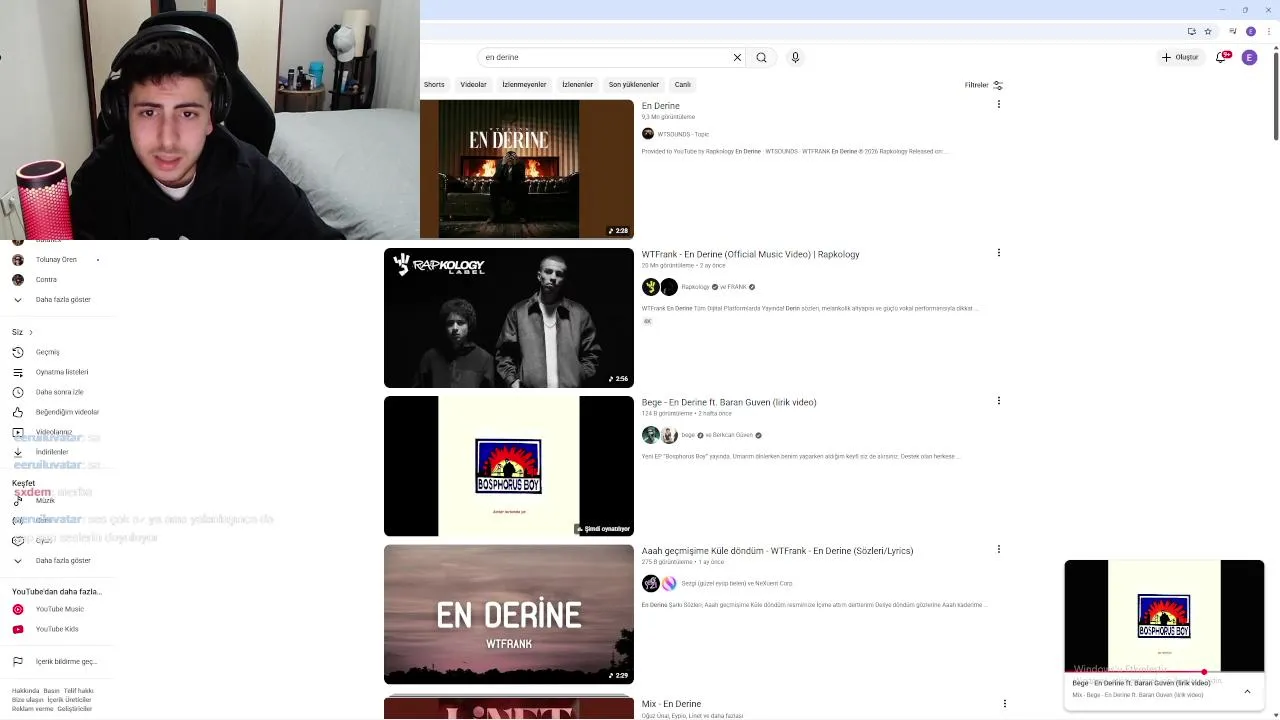Open the Chrome media controls icon
The image size is (1280, 720).
pos(1235,31)
